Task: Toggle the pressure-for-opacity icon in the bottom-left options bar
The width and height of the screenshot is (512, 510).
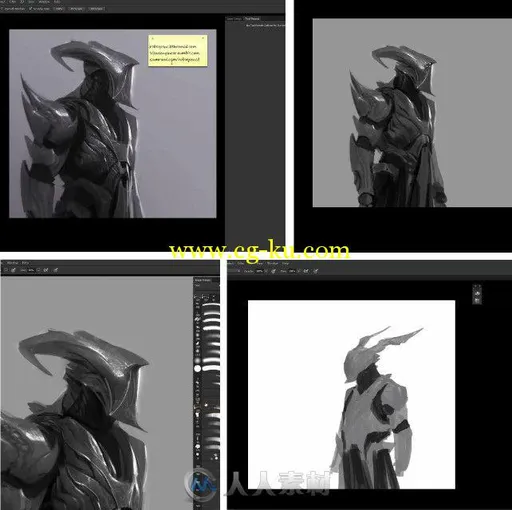Action: [13, 270]
